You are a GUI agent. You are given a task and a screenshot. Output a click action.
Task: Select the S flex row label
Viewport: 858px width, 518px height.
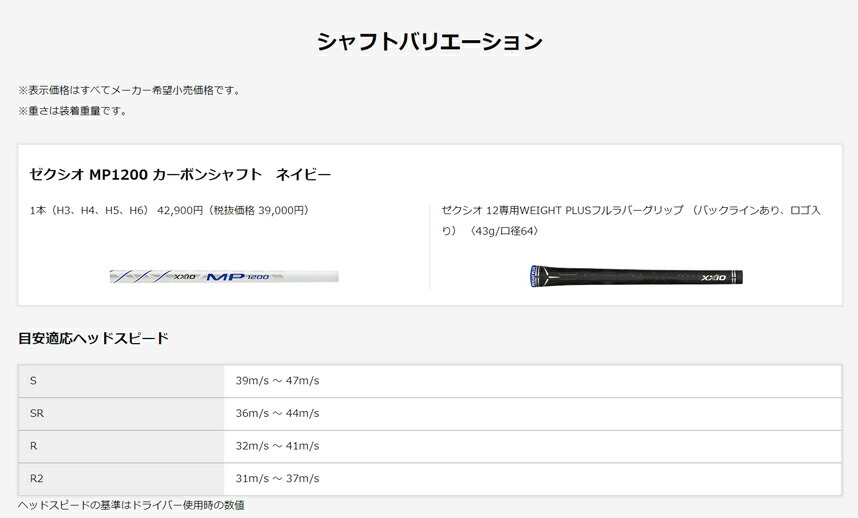(x=33, y=381)
